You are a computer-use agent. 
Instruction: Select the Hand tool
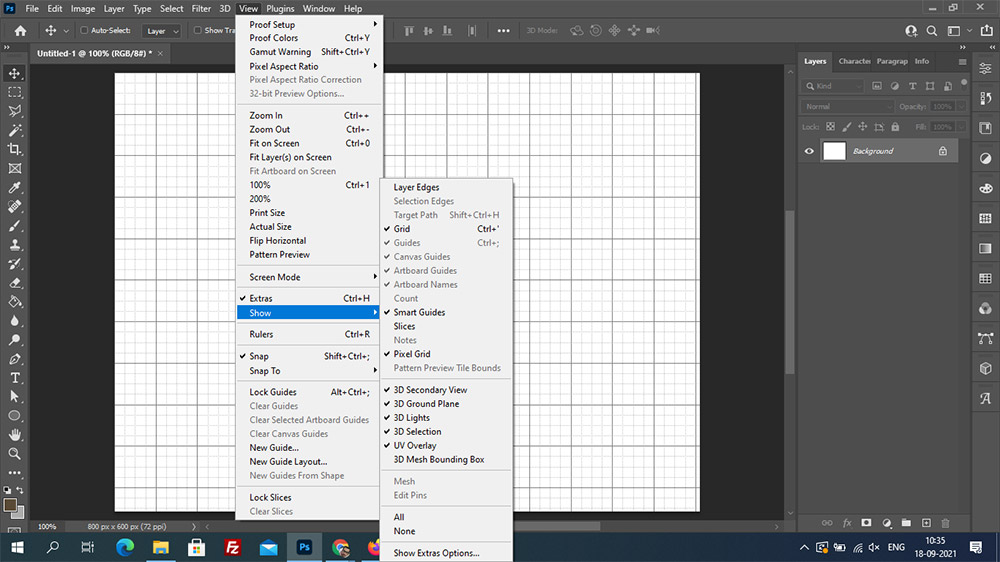(14, 435)
